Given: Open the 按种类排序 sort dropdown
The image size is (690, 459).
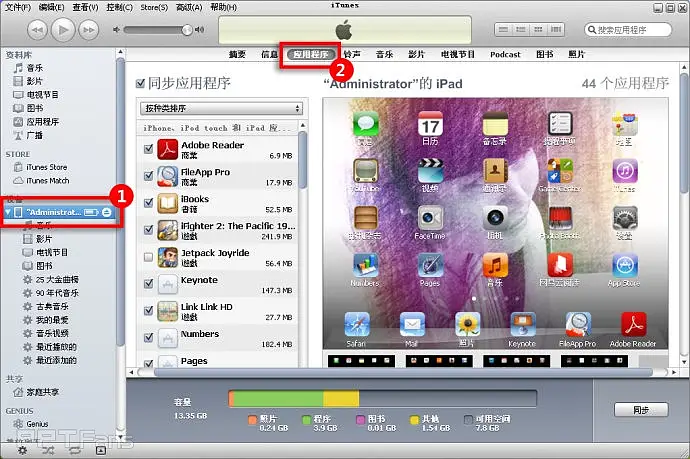Looking at the screenshot, I should tap(221, 108).
